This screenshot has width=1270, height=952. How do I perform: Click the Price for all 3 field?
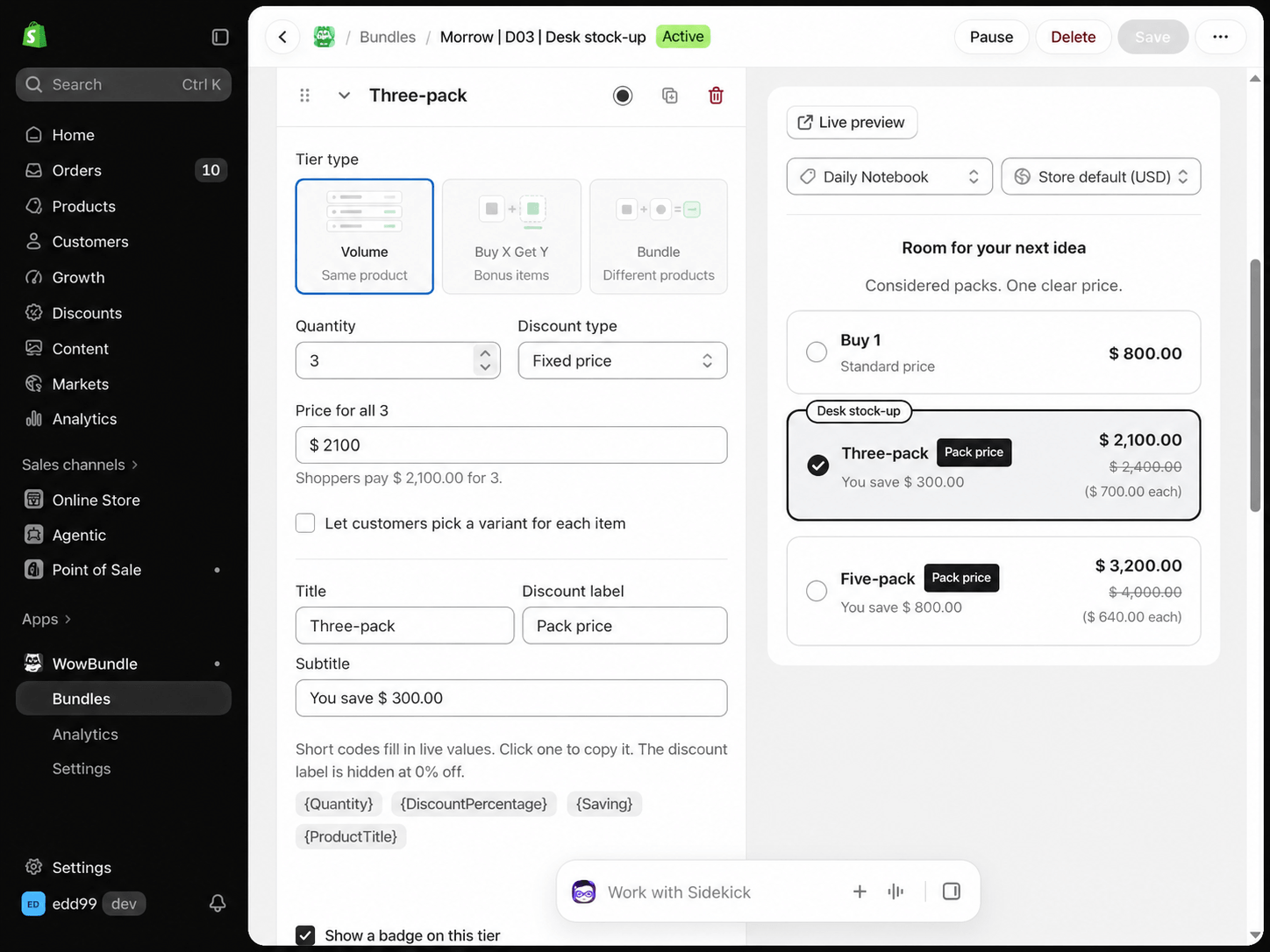[511, 445]
